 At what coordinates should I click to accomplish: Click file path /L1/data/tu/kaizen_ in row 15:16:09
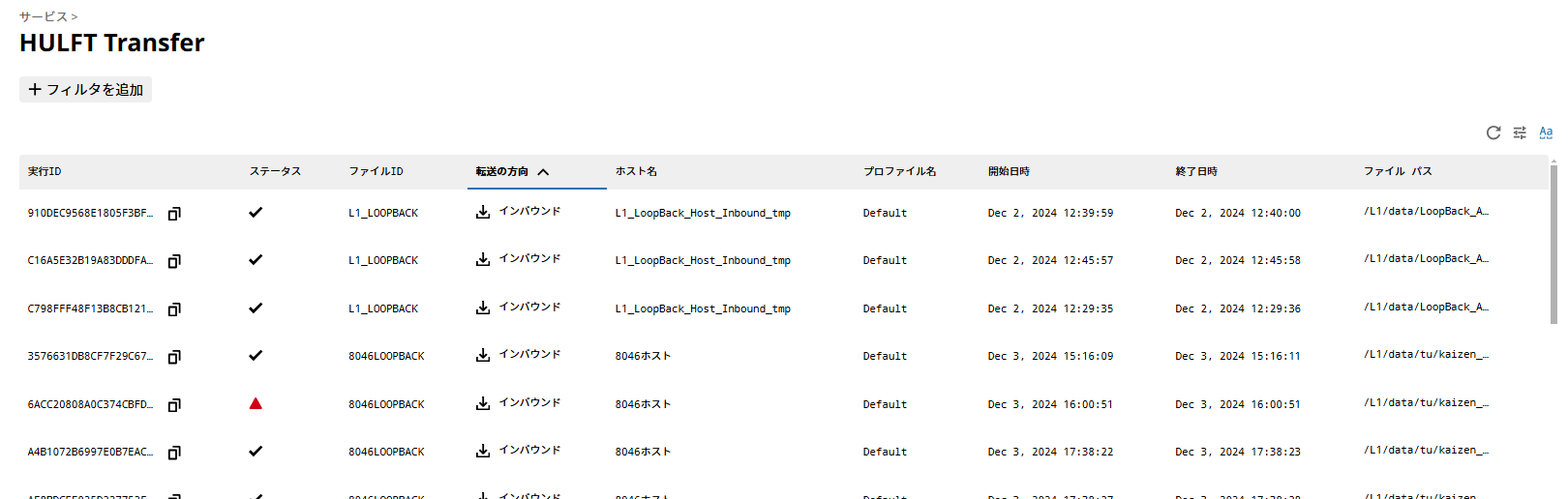1426,354
